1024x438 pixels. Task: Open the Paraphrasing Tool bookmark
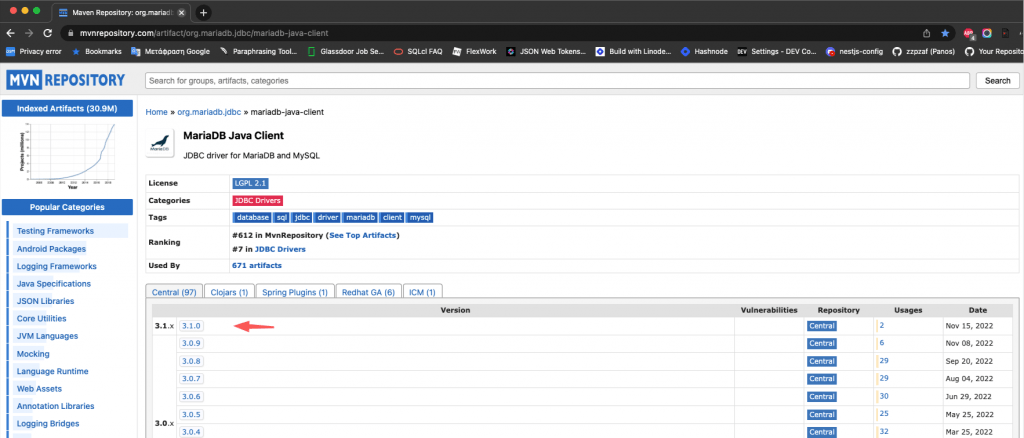pos(259,51)
